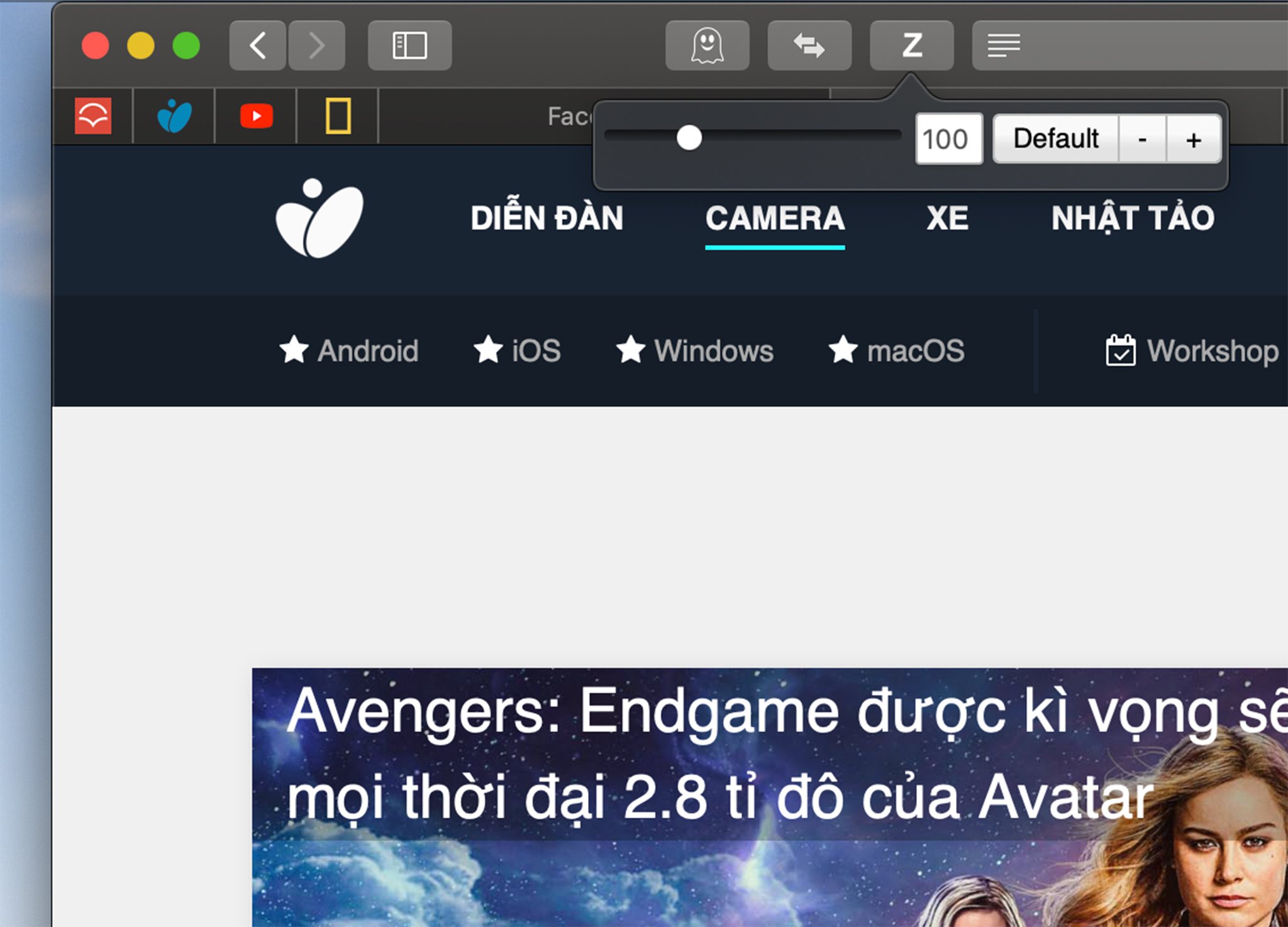Navigate back with the left arrow

click(x=262, y=46)
